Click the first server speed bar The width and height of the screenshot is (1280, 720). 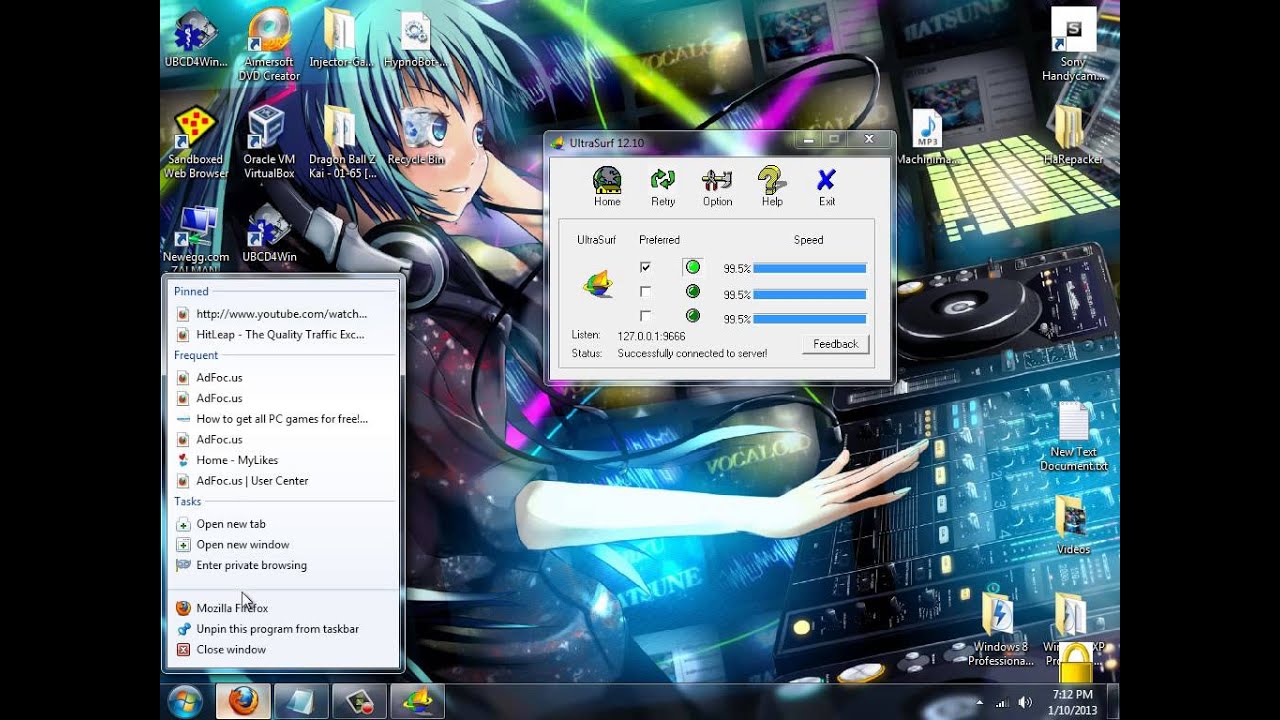[x=809, y=269]
